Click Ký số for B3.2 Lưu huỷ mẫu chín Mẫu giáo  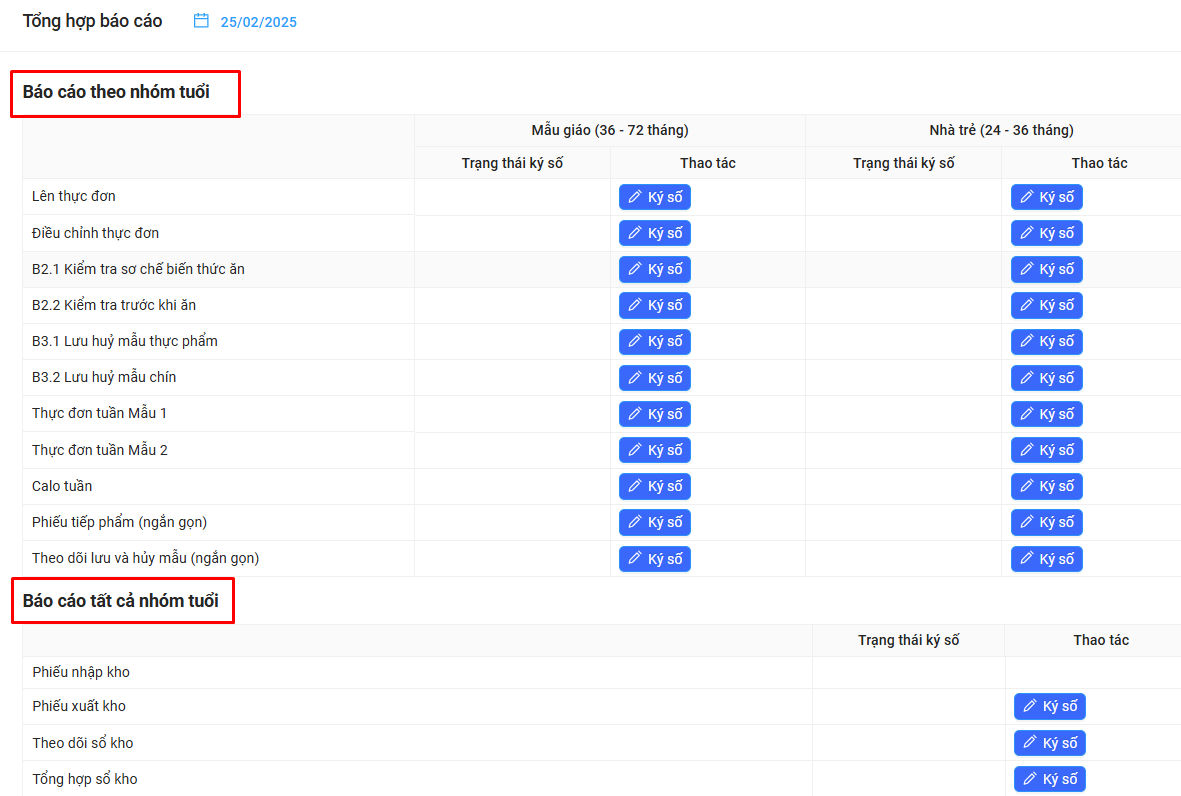point(654,378)
